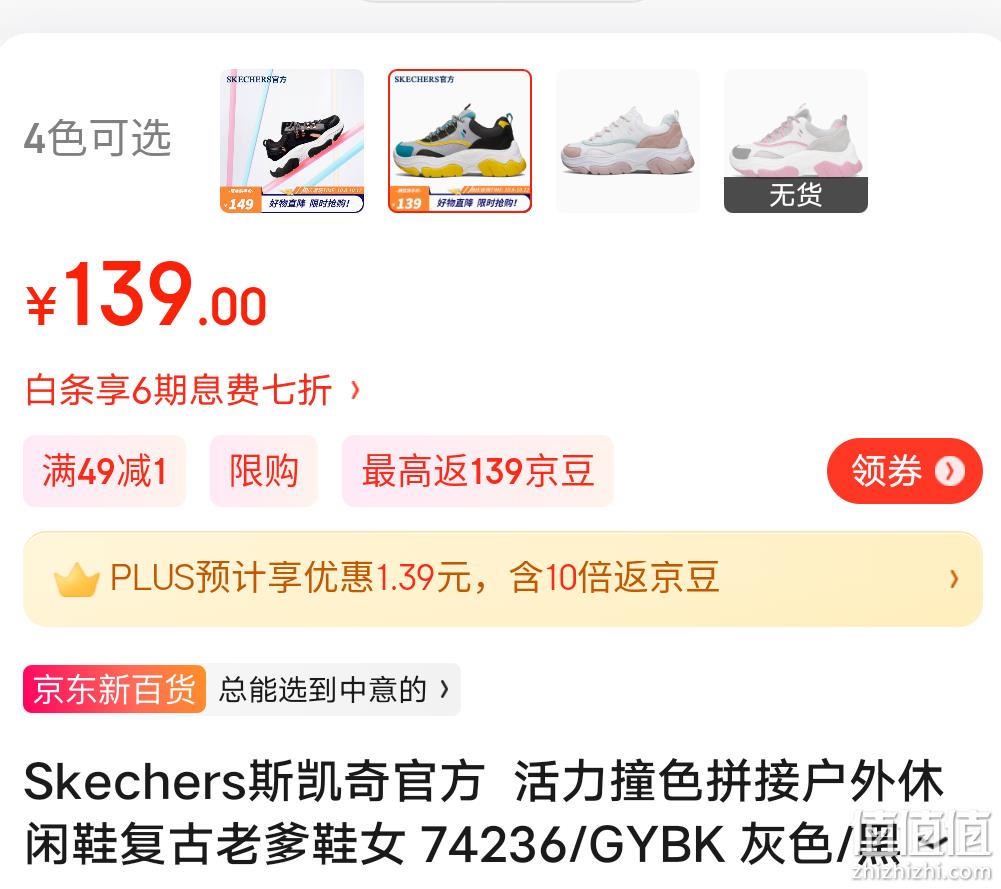1001x889 pixels.
Task: Open the 最高返139京豆 reward tag
Action: [x=478, y=471]
